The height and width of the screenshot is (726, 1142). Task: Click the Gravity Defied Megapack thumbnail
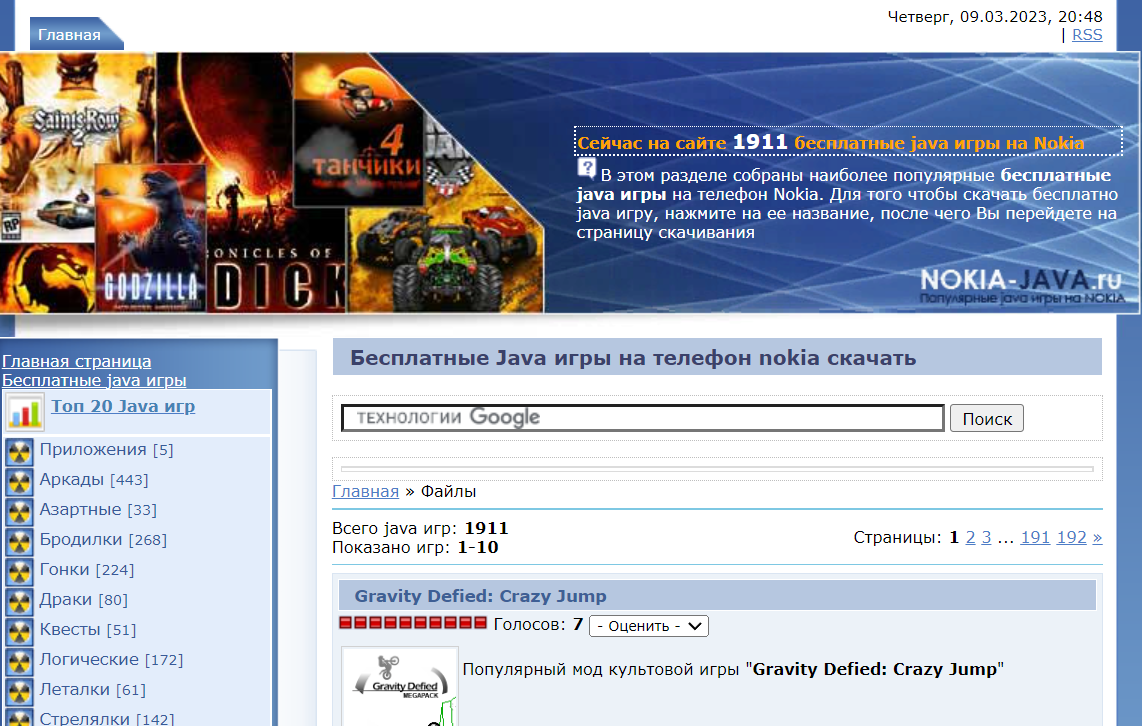click(x=400, y=686)
